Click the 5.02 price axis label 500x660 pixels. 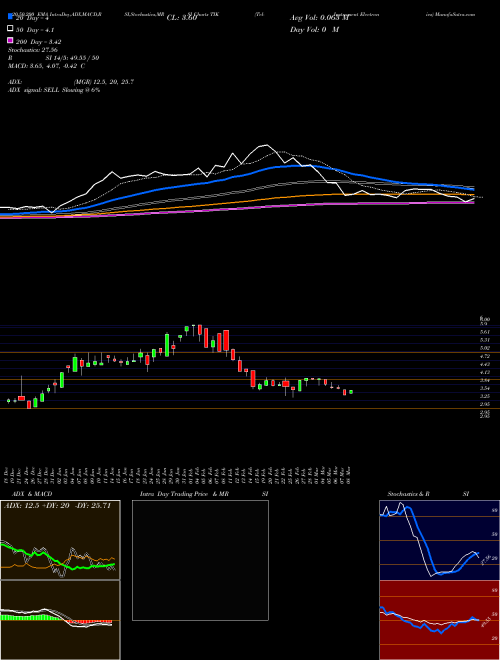click(x=484, y=348)
